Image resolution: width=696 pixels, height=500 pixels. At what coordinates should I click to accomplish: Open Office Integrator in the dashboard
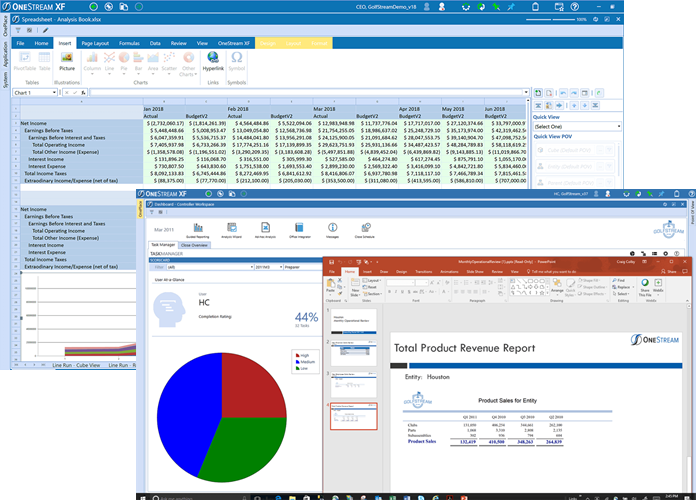pos(299,230)
